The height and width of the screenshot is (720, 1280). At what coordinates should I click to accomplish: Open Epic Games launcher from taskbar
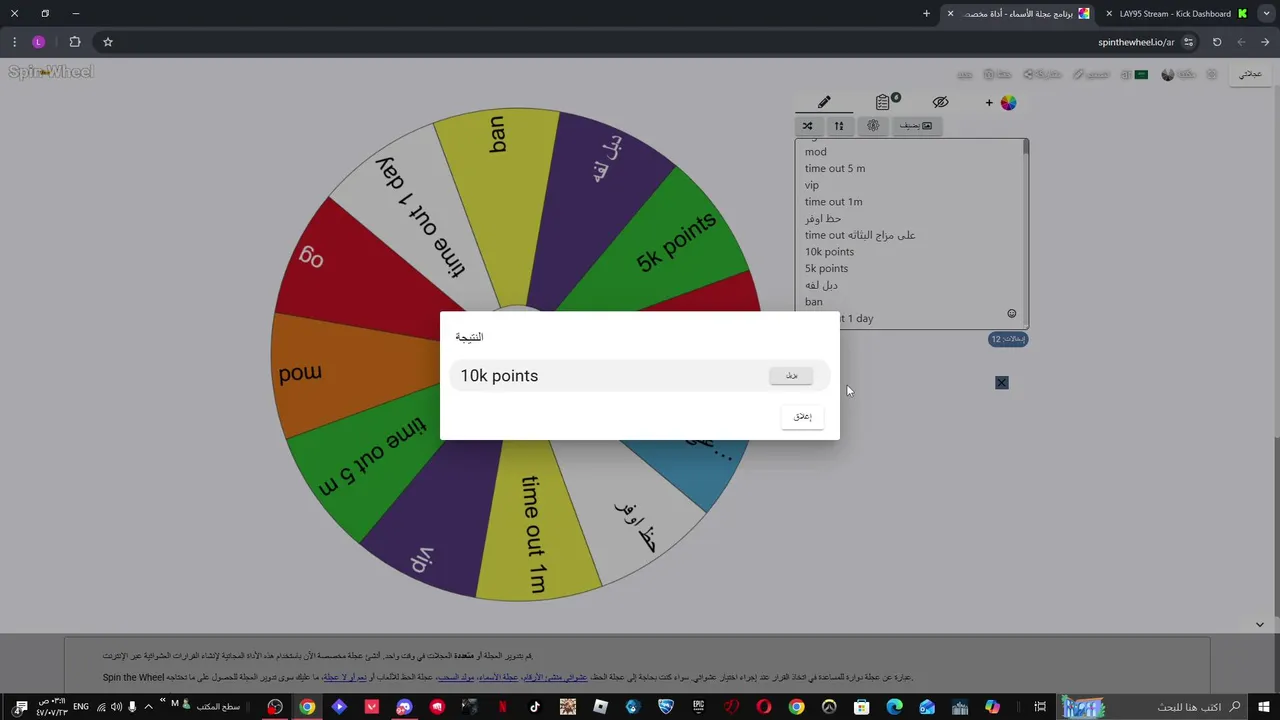699,707
